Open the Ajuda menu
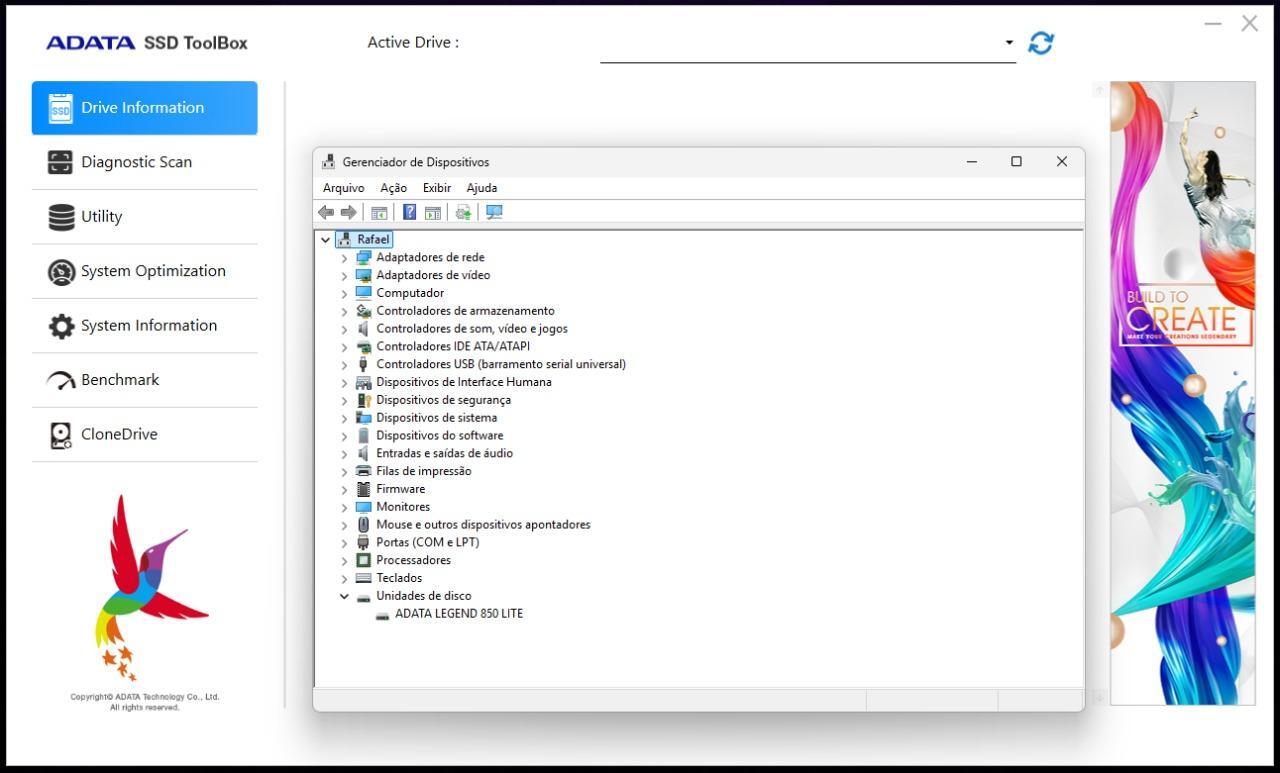 coord(481,188)
